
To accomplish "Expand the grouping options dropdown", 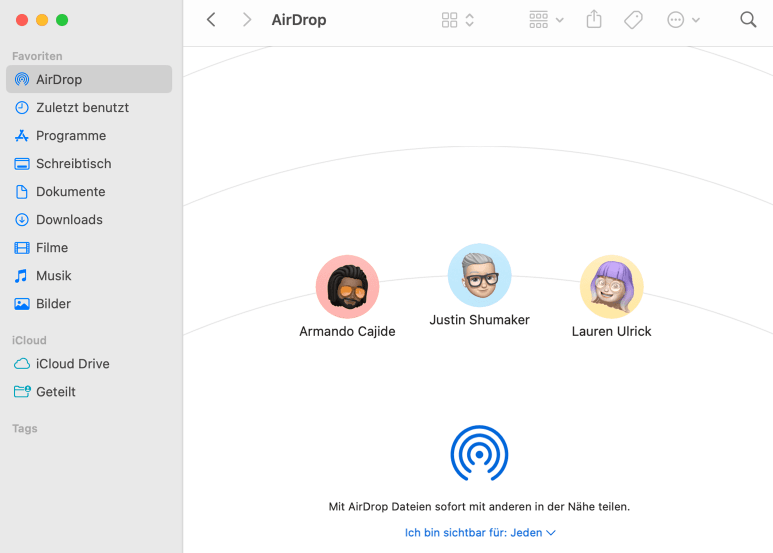I will 546,20.
